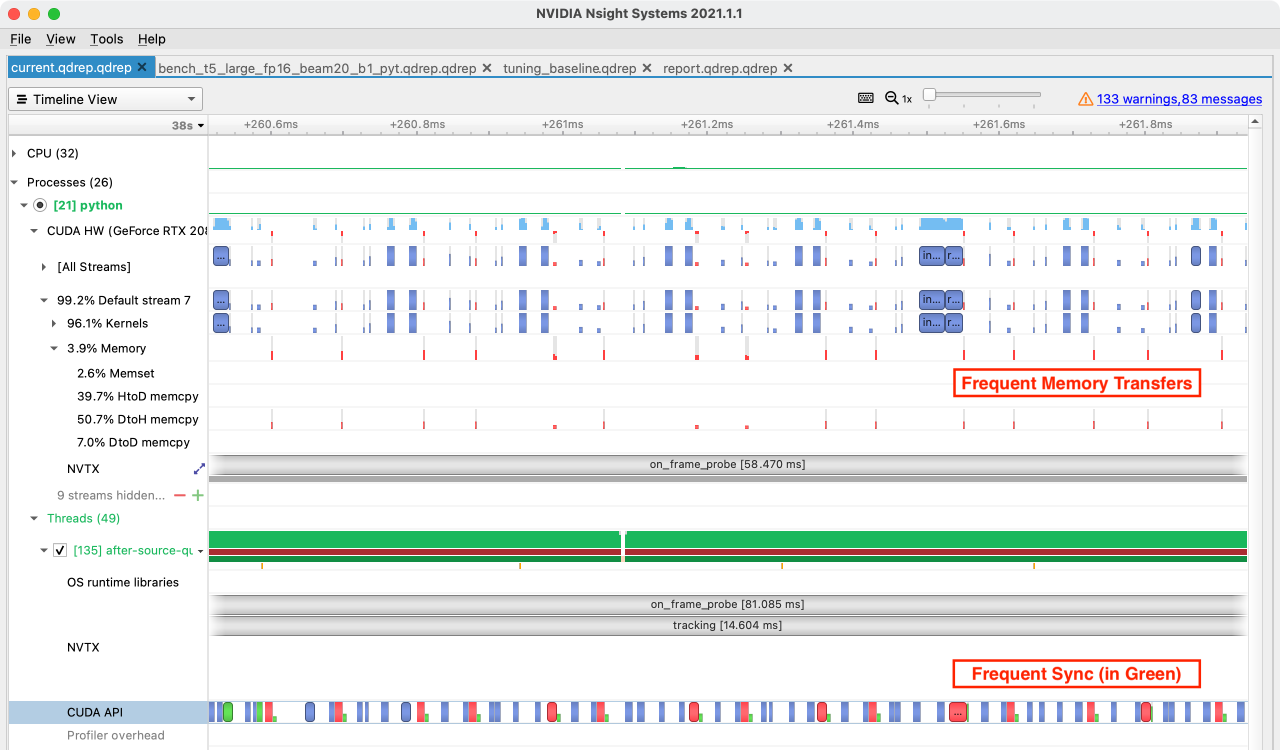Click the green sync block in CUDA API row

pos(228,712)
